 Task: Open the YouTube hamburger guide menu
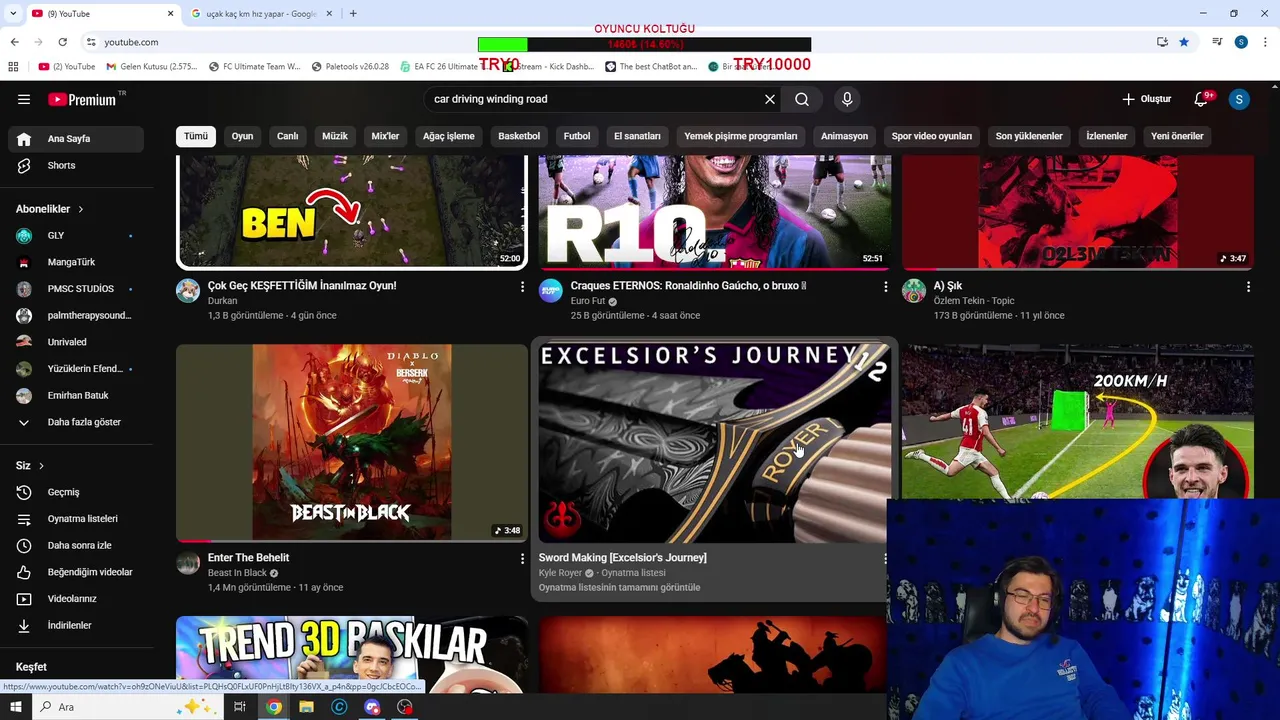(24, 99)
